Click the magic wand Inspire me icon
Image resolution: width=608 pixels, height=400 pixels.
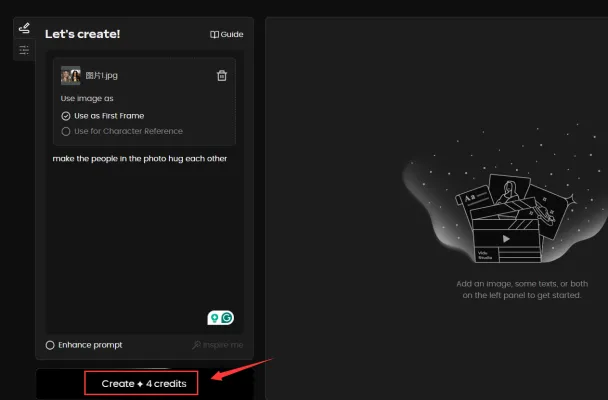point(197,345)
